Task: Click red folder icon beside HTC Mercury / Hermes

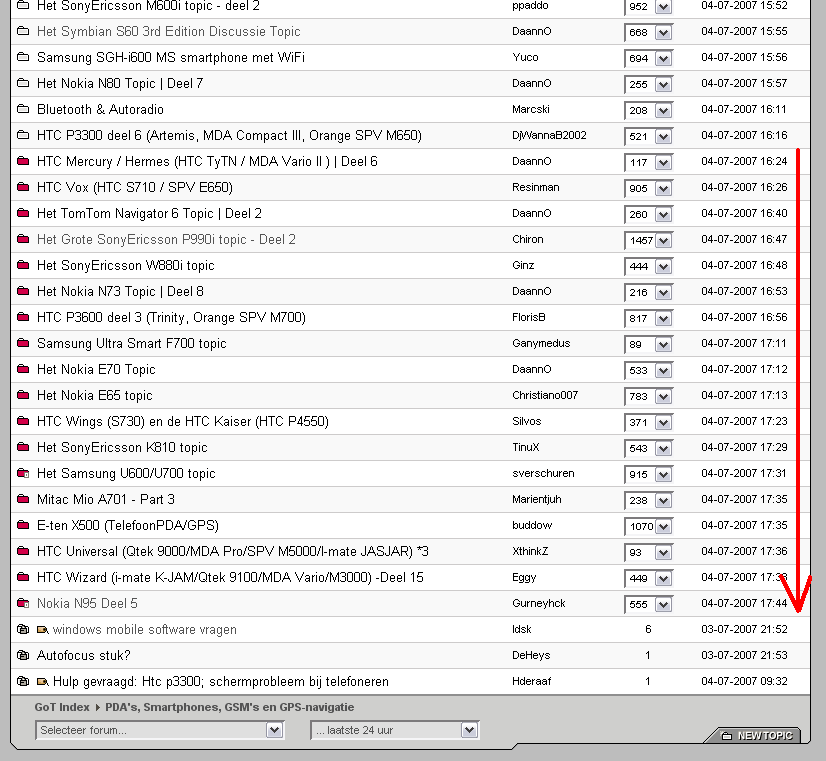Action: (x=23, y=161)
